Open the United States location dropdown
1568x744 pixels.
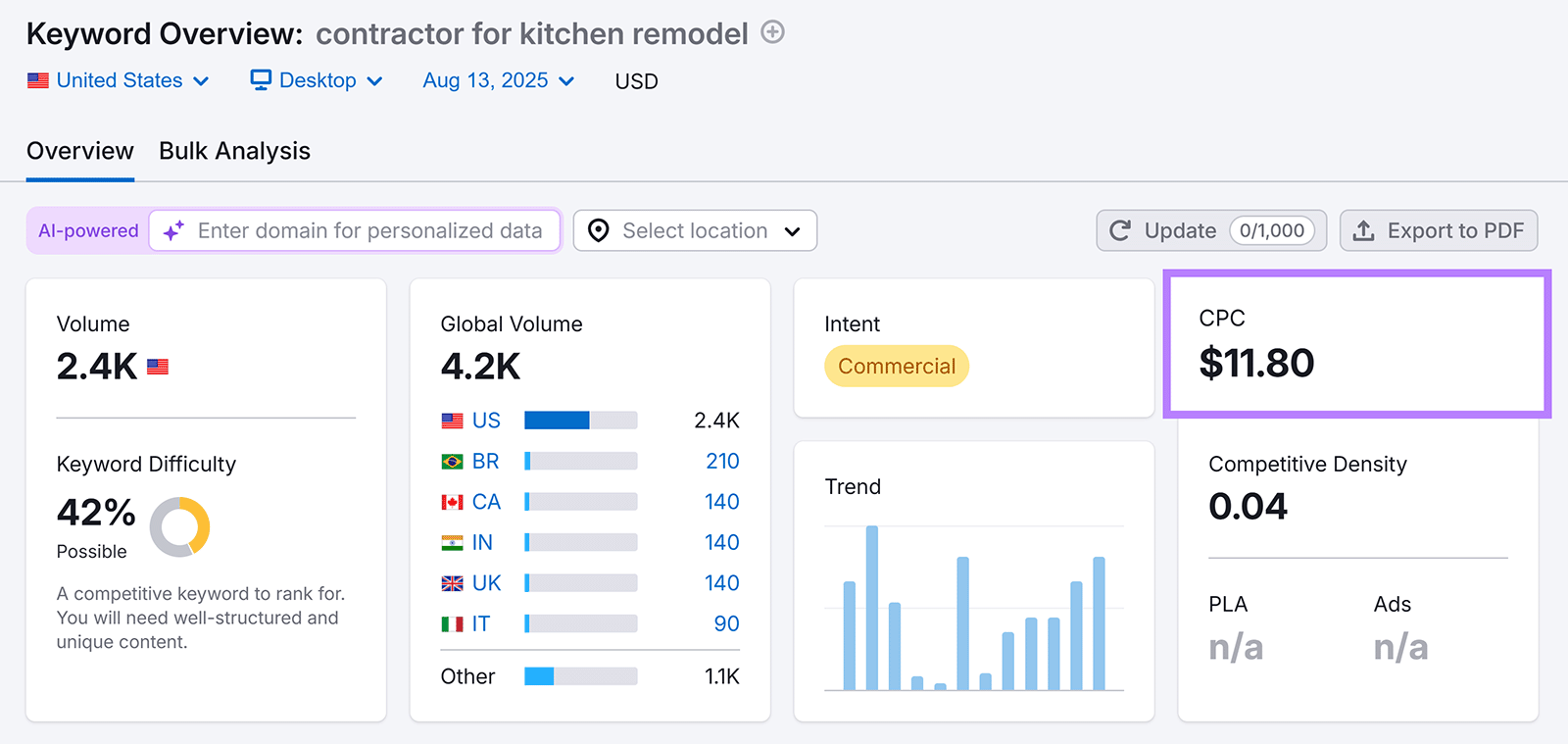point(120,80)
